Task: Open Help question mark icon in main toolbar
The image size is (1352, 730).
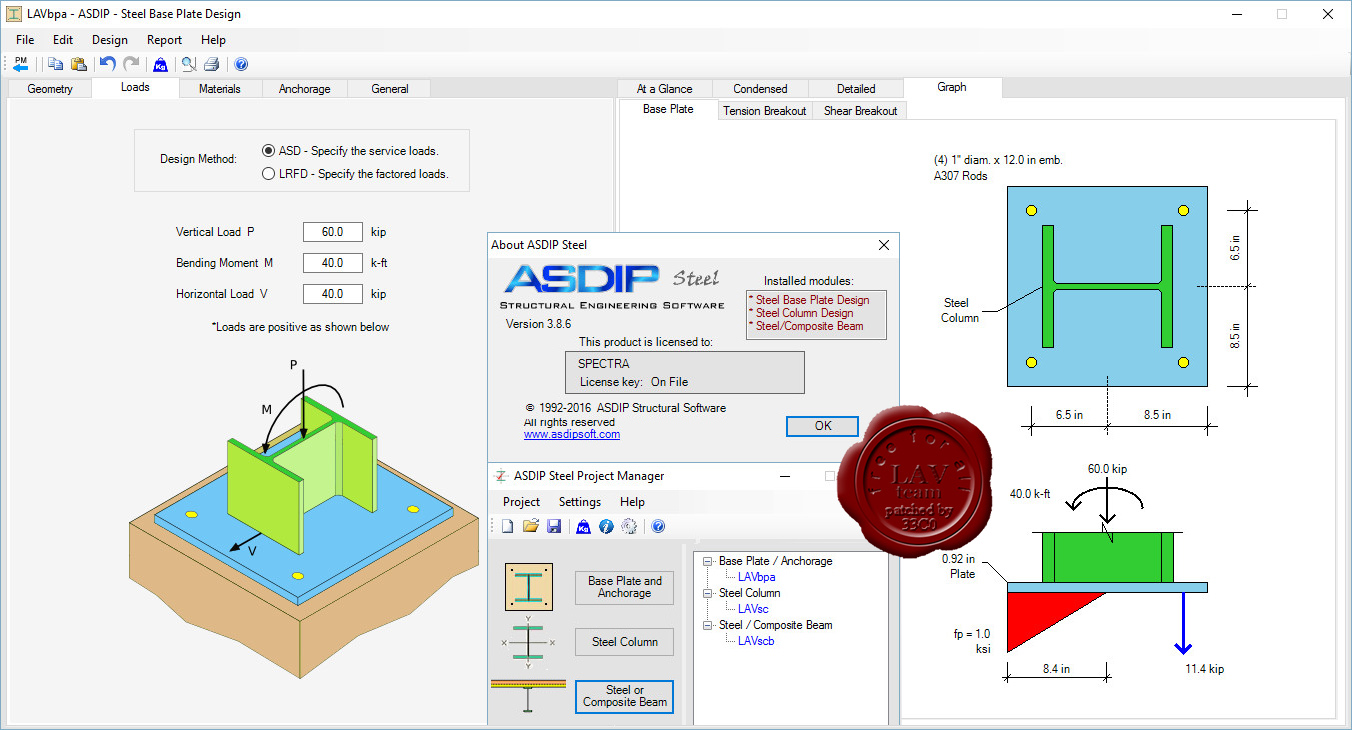Action: point(241,64)
